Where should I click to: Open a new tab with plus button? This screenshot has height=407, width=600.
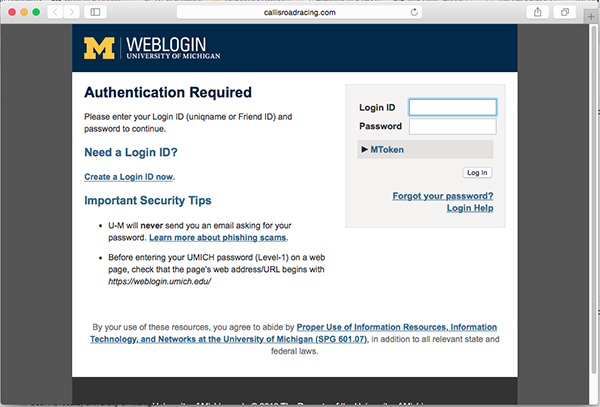pos(591,16)
